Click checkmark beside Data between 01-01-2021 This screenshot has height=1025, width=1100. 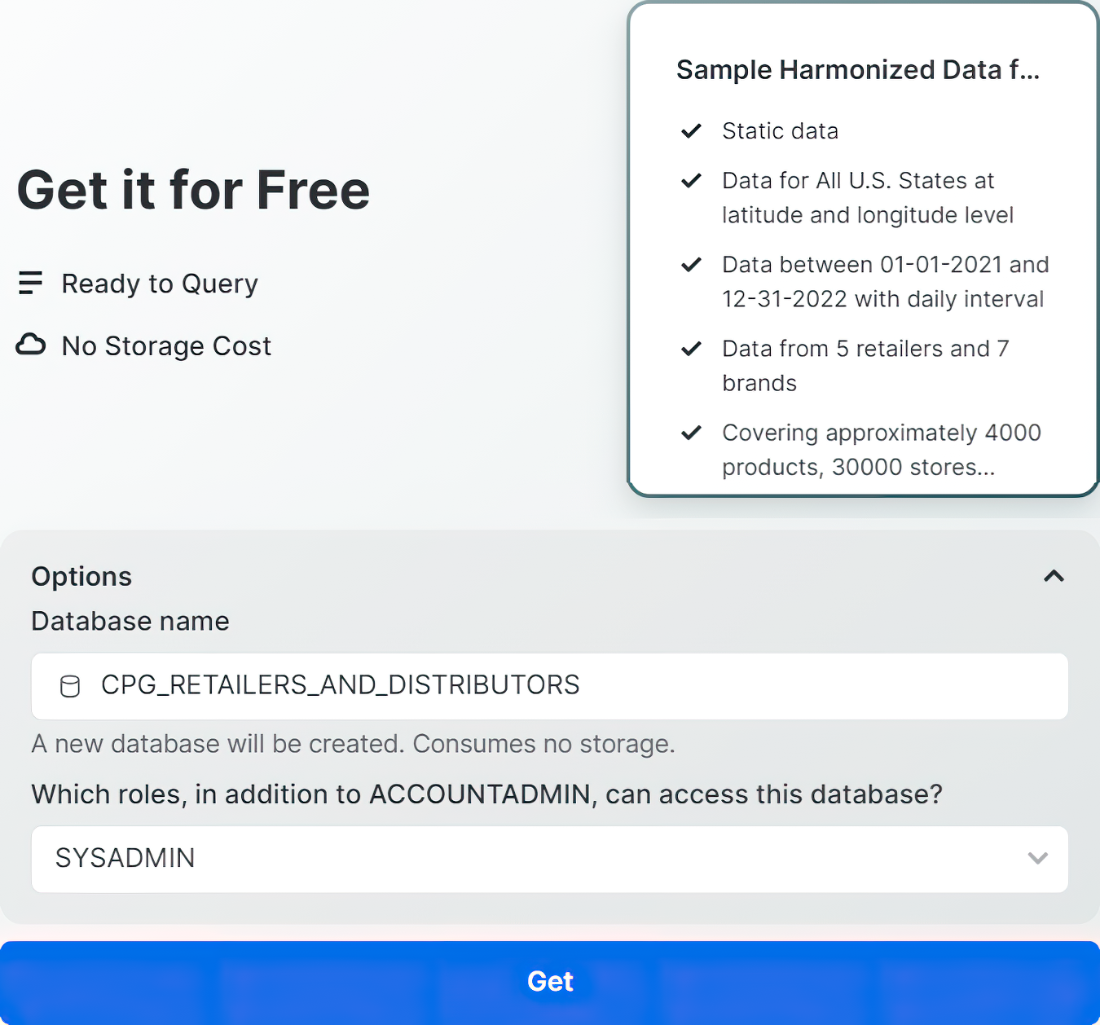[691, 264]
